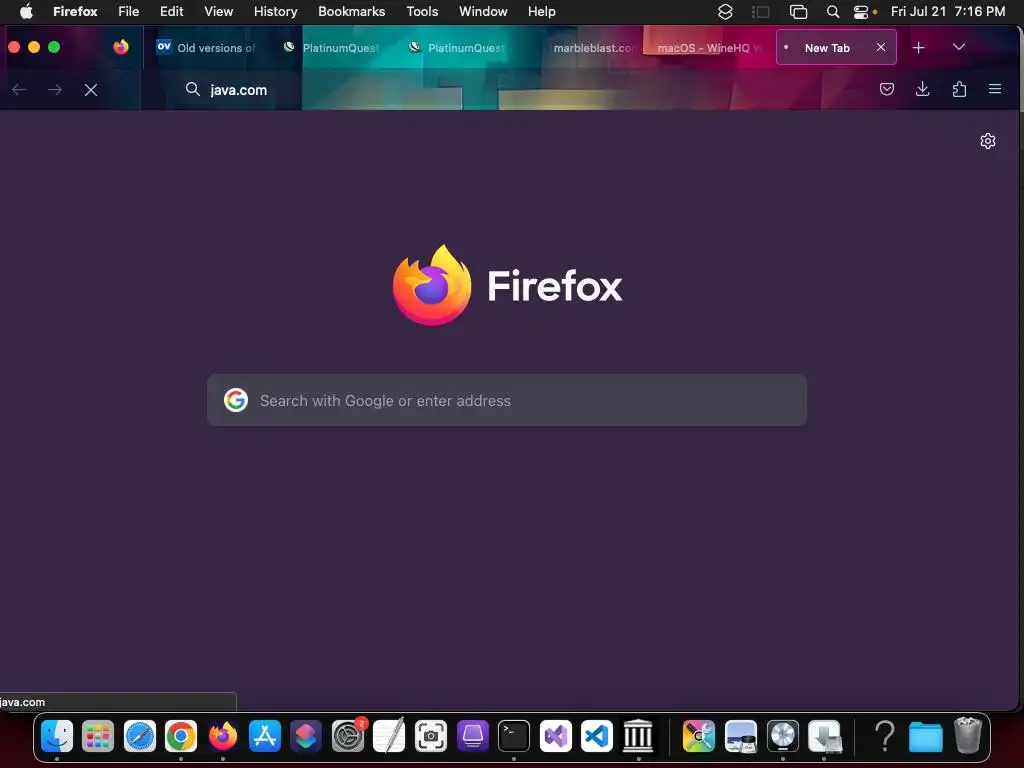This screenshot has height=768, width=1024.
Task: Click the Firefox icon in the Dock
Action: point(223,736)
